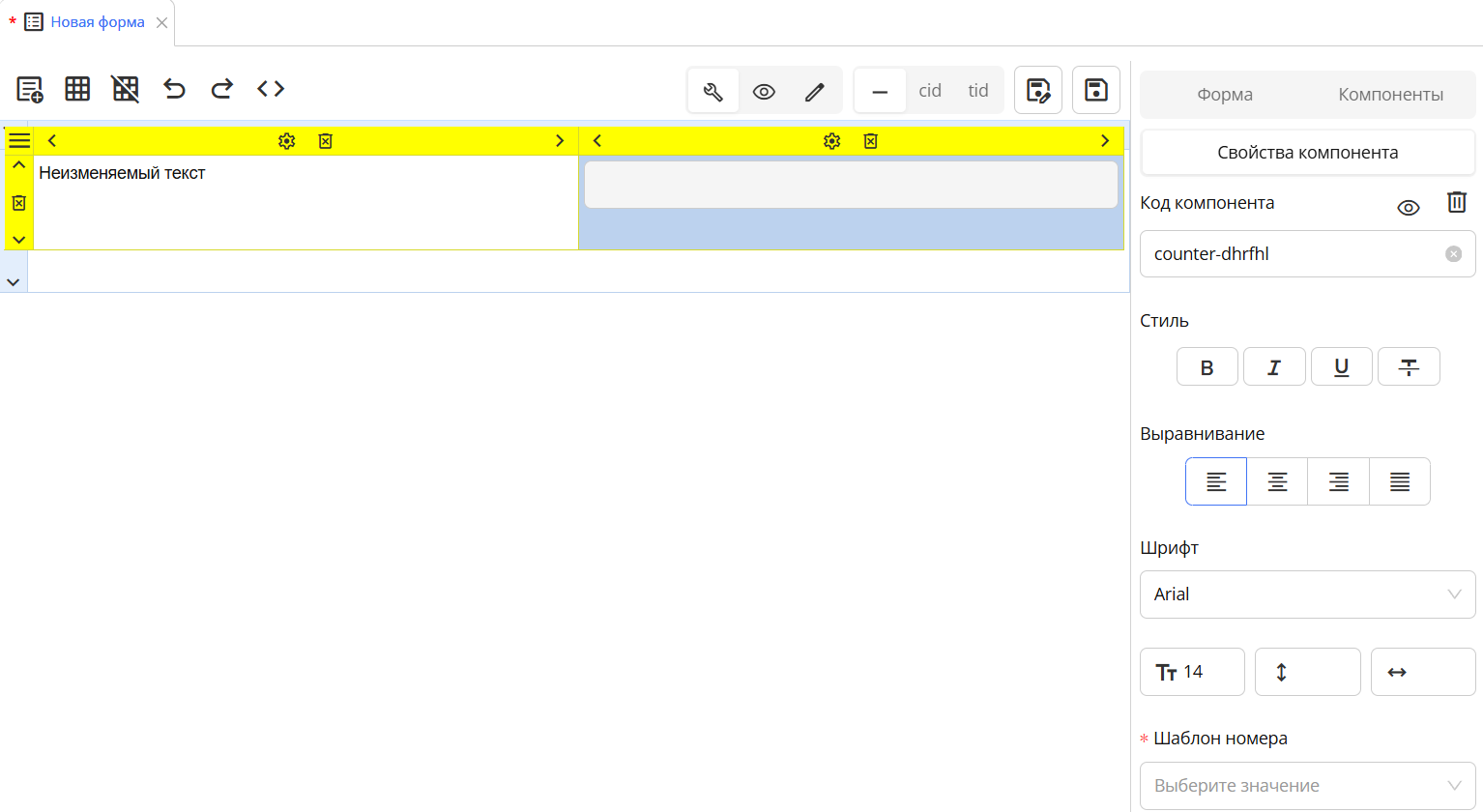Select center alignment

pyautogui.click(x=1277, y=482)
